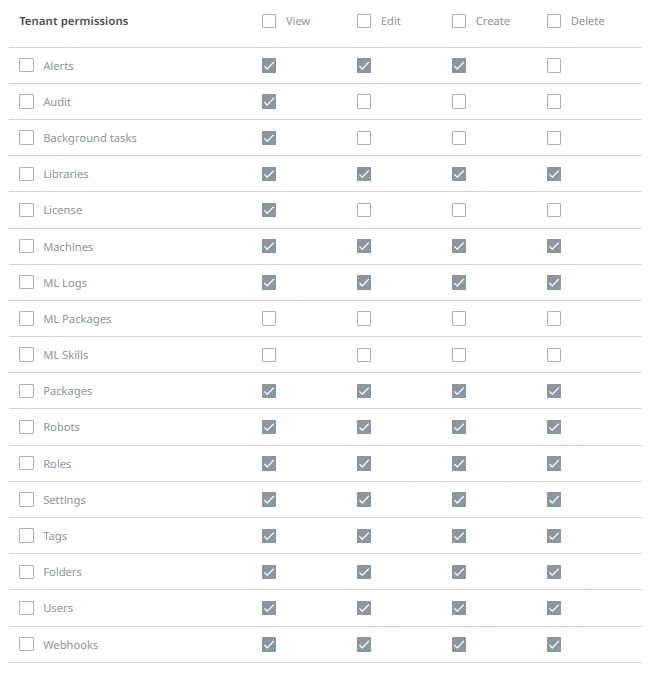Uncheck Edit permission for Machines
The height and width of the screenshot is (673, 650).
click(x=364, y=246)
